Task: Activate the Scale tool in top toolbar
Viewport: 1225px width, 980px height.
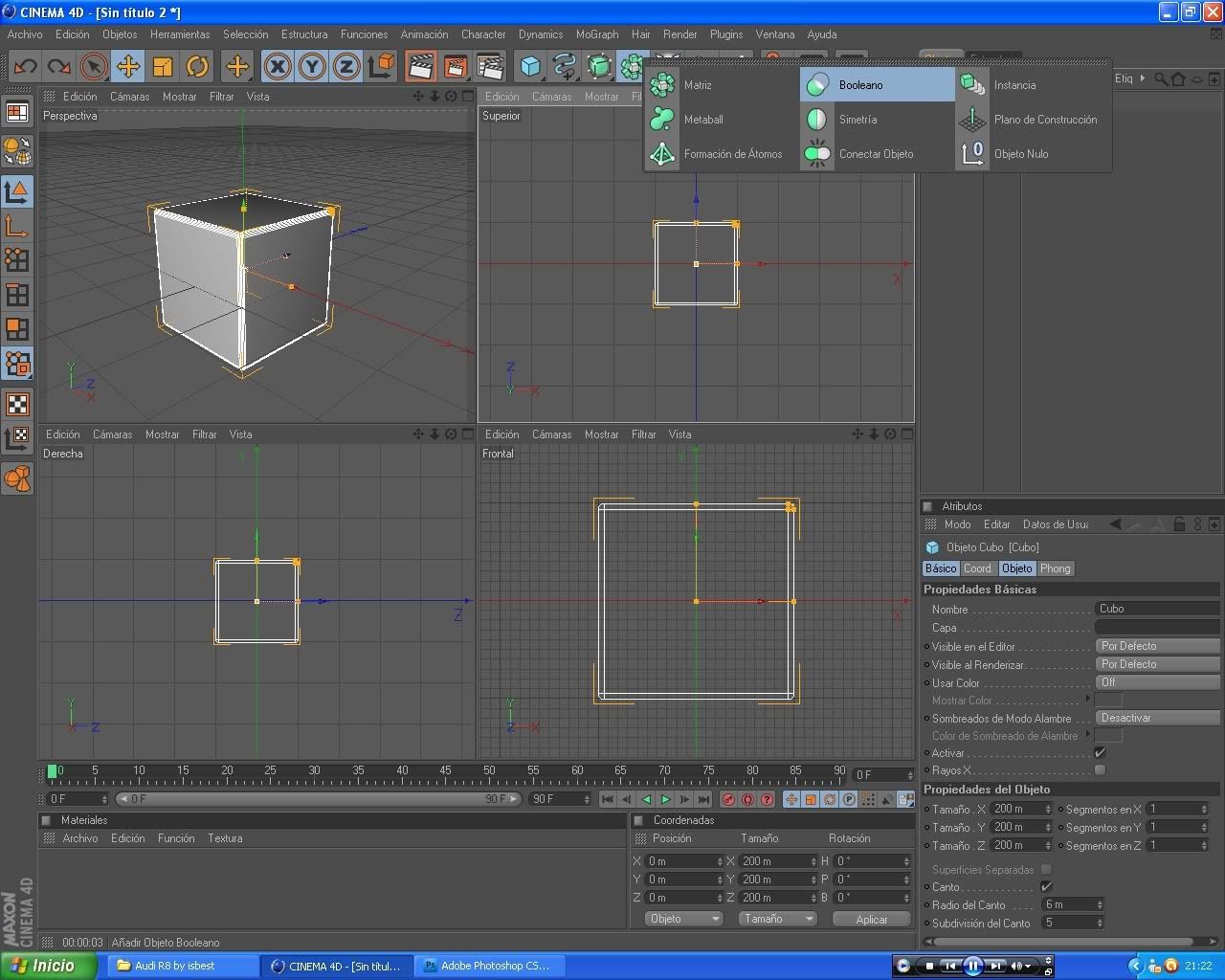Action: 163,66
